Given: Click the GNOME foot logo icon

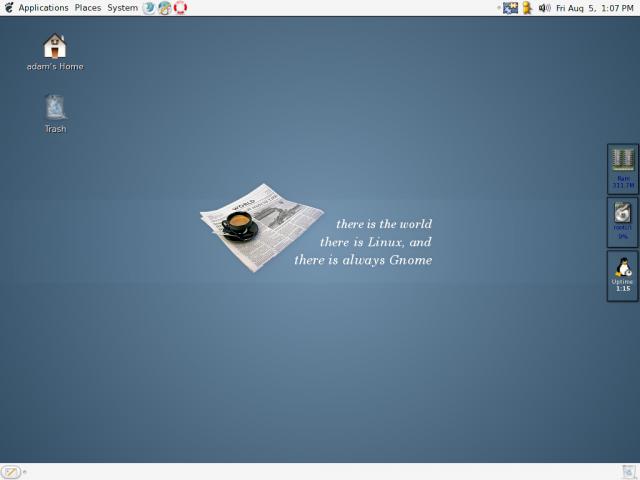Looking at the screenshot, I should click(x=9, y=7).
